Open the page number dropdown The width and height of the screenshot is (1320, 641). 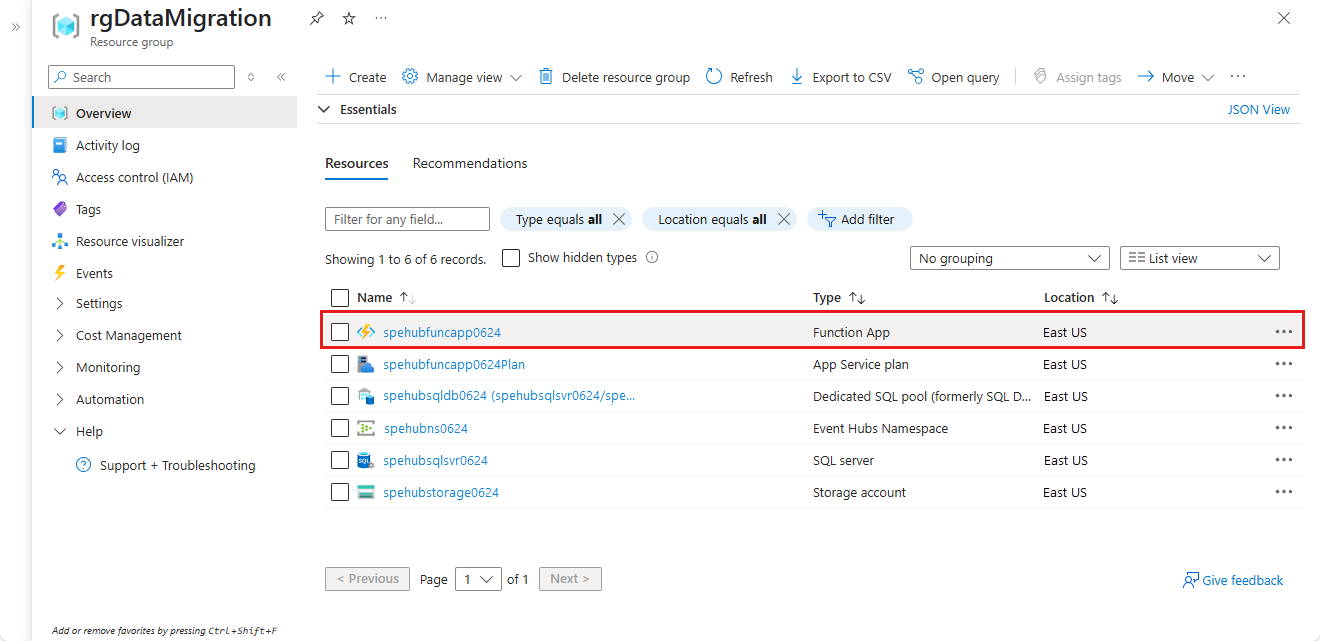point(478,579)
